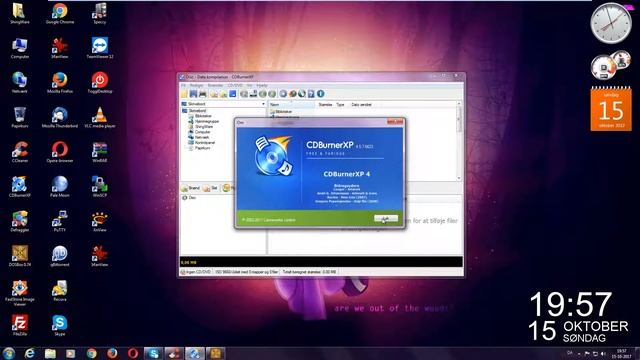
Task: Click the Slet button
Action: pyautogui.click(x=211, y=188)
